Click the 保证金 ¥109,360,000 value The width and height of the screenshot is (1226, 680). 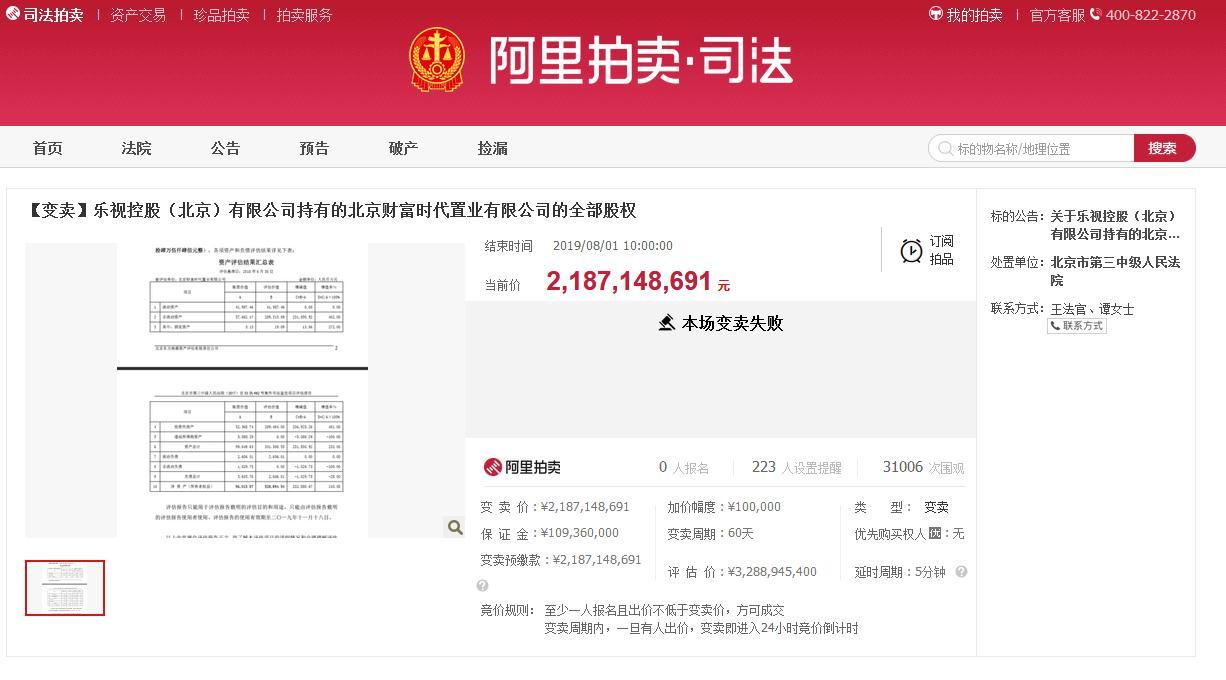580,533
